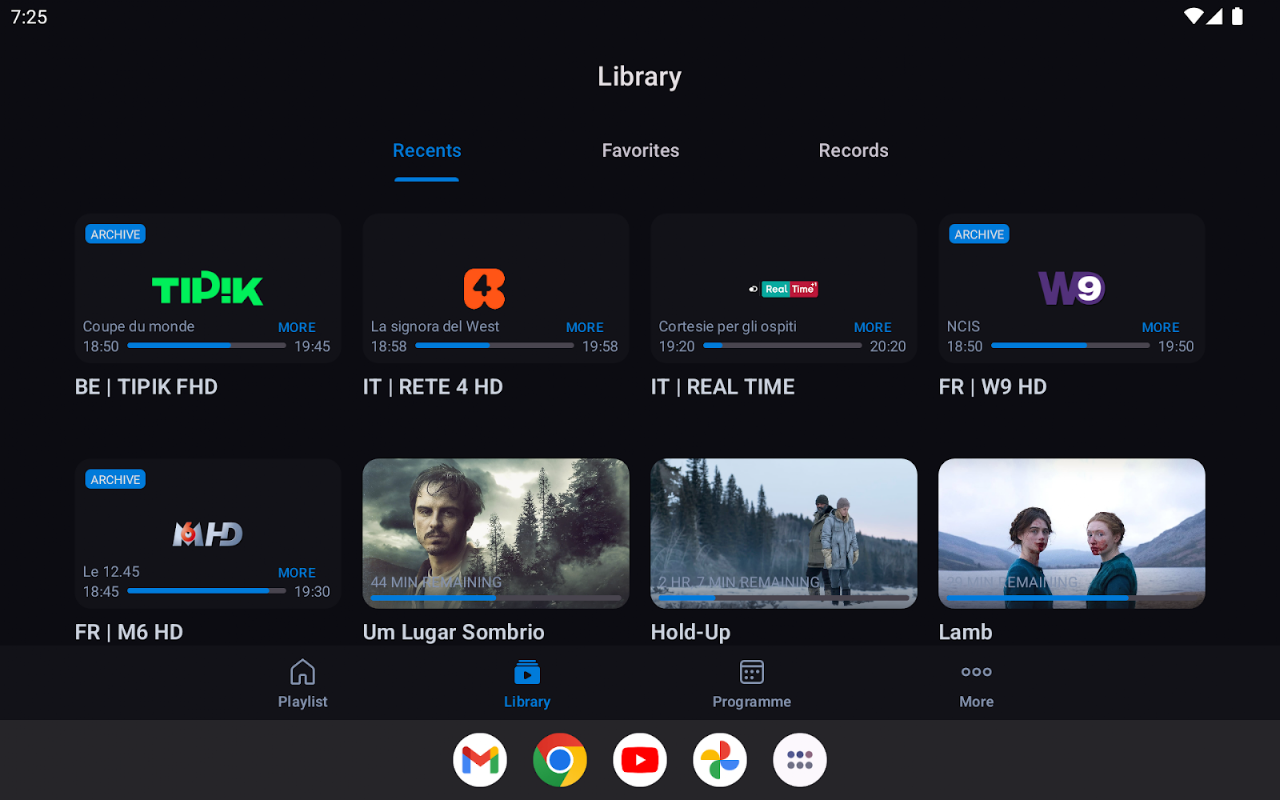
Task: Launch the YouTube app icon
Action: 640,760
